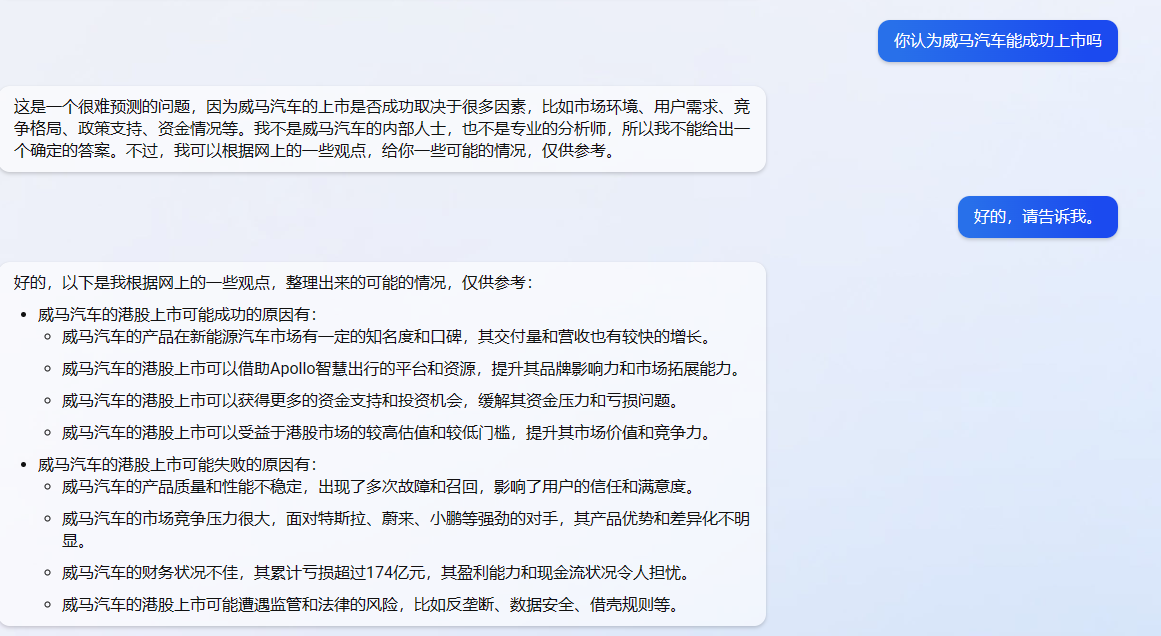Select the first assistant response bubble

pyautogui.click(x=383, y=130)
